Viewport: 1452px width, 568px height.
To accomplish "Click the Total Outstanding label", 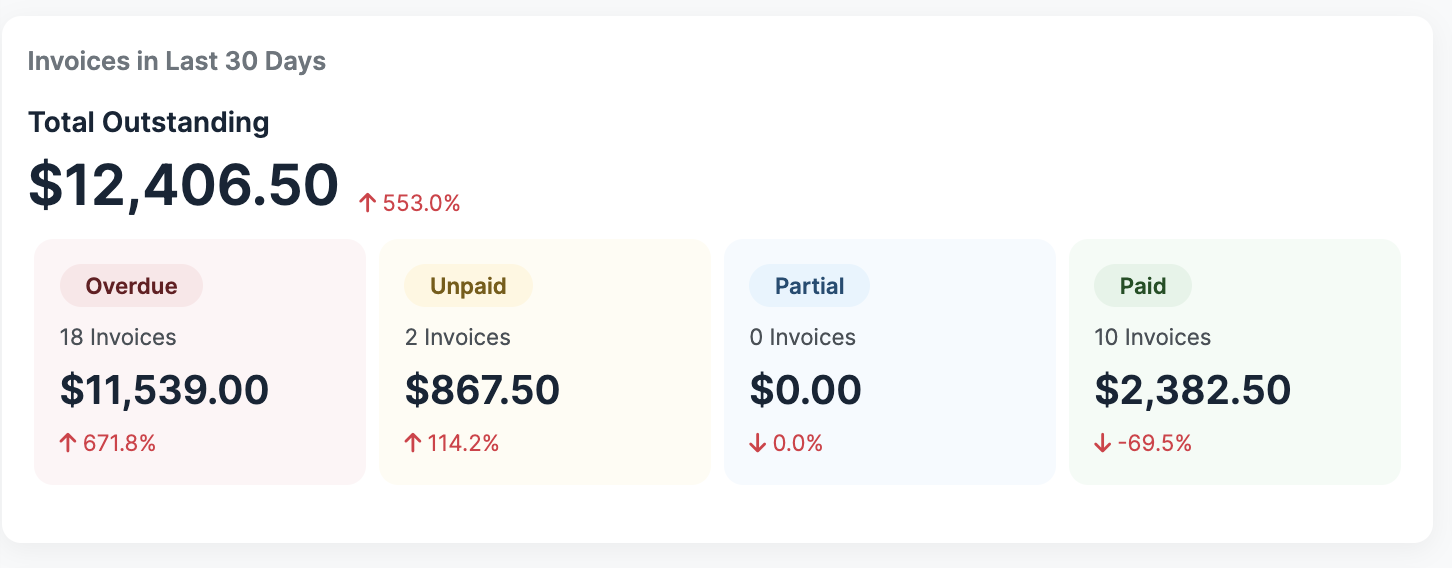I will coord(149,123).
